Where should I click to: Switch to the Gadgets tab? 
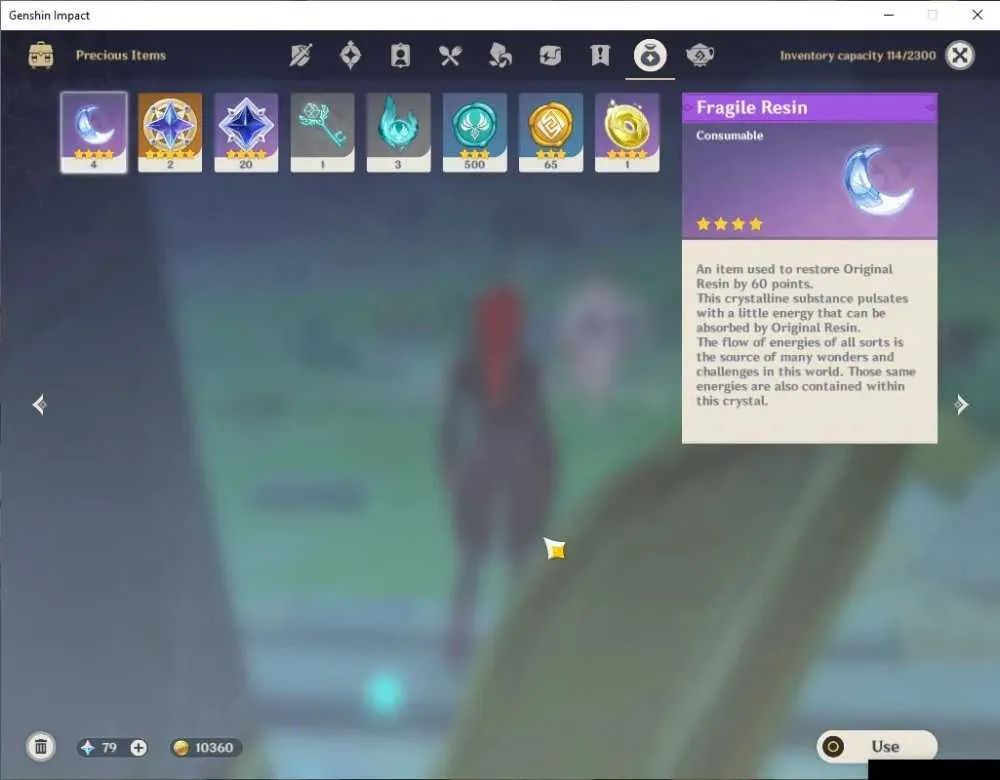550,55
